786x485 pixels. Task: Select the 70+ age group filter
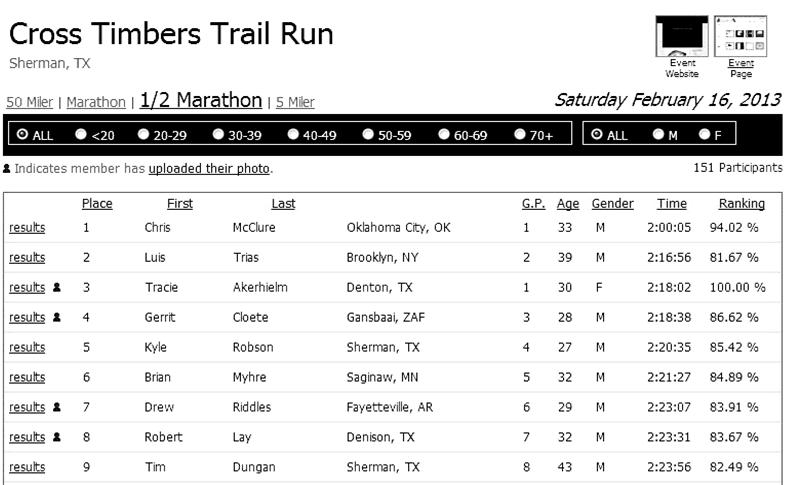[520, 135]
